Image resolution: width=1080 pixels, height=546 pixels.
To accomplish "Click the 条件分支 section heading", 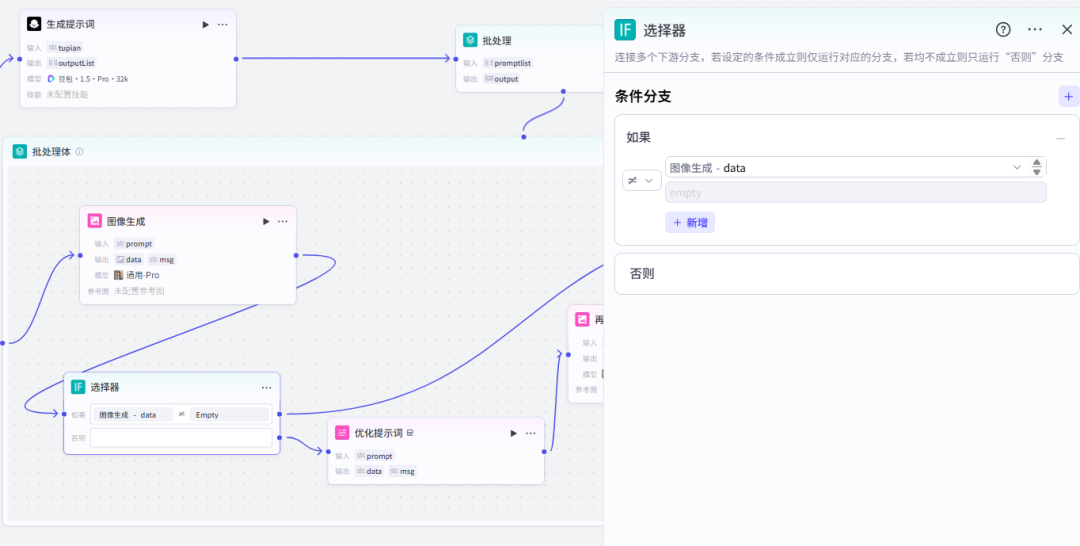I will [x=643, y=97].
